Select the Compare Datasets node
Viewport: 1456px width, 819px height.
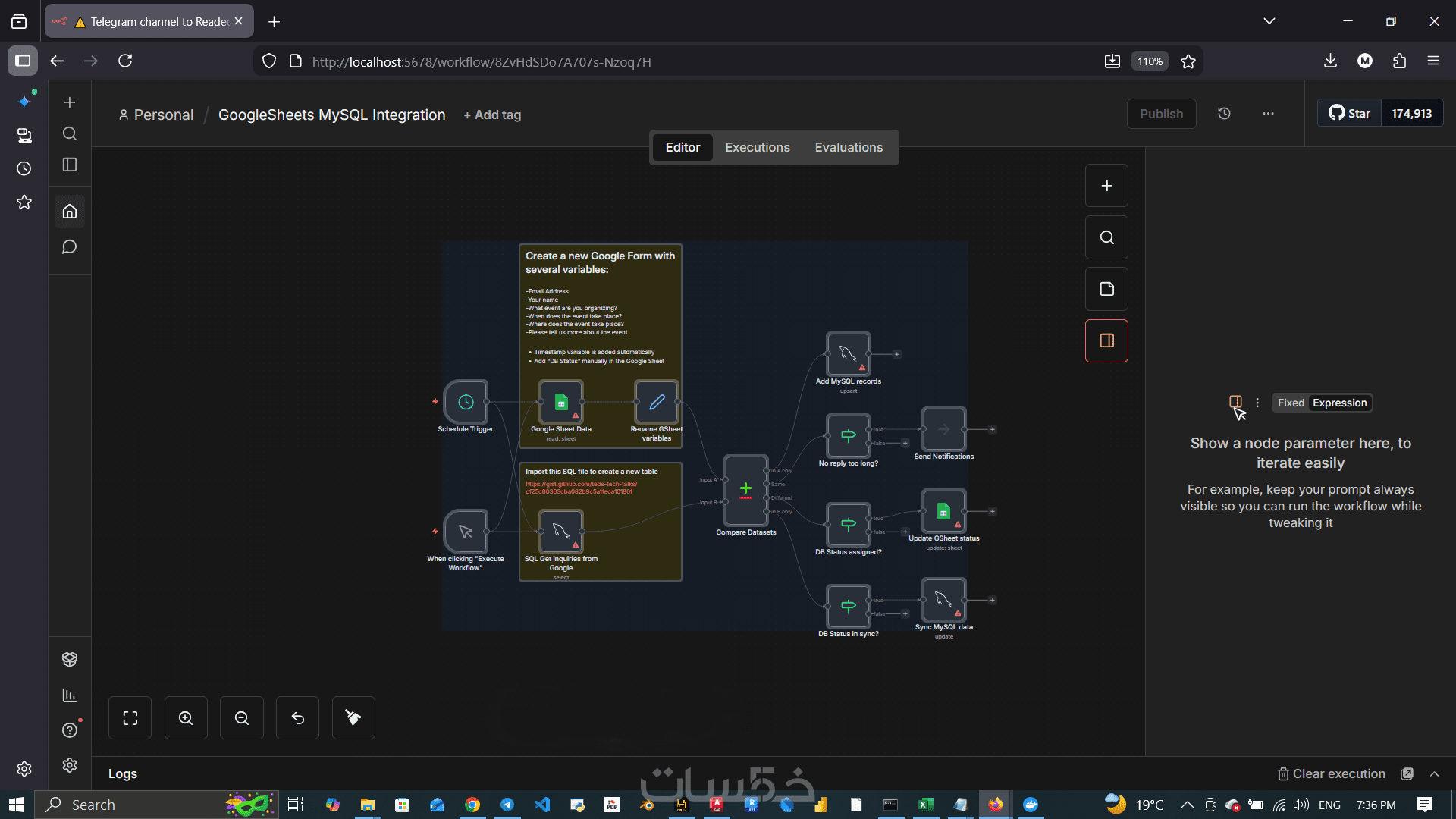coord(745,489)
